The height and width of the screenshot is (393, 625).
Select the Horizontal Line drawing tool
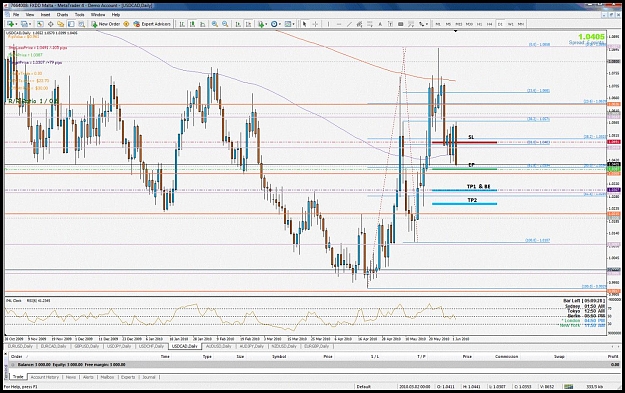pos(339,24)
